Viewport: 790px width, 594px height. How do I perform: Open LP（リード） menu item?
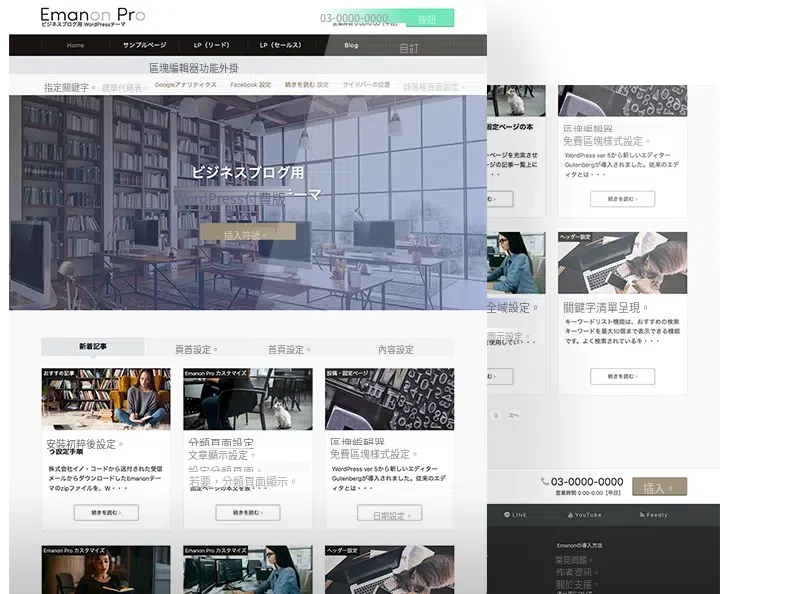point(212,45)
